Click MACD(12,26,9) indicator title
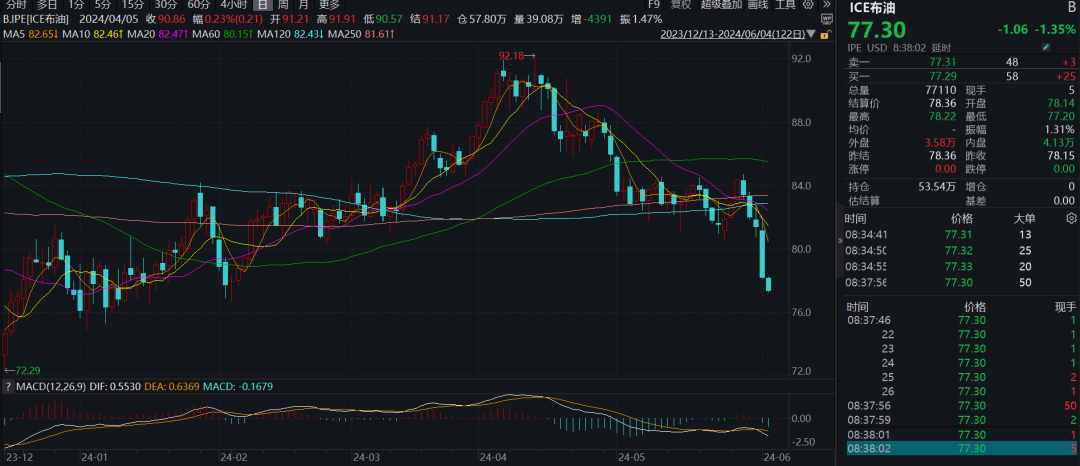 [50, 386]
